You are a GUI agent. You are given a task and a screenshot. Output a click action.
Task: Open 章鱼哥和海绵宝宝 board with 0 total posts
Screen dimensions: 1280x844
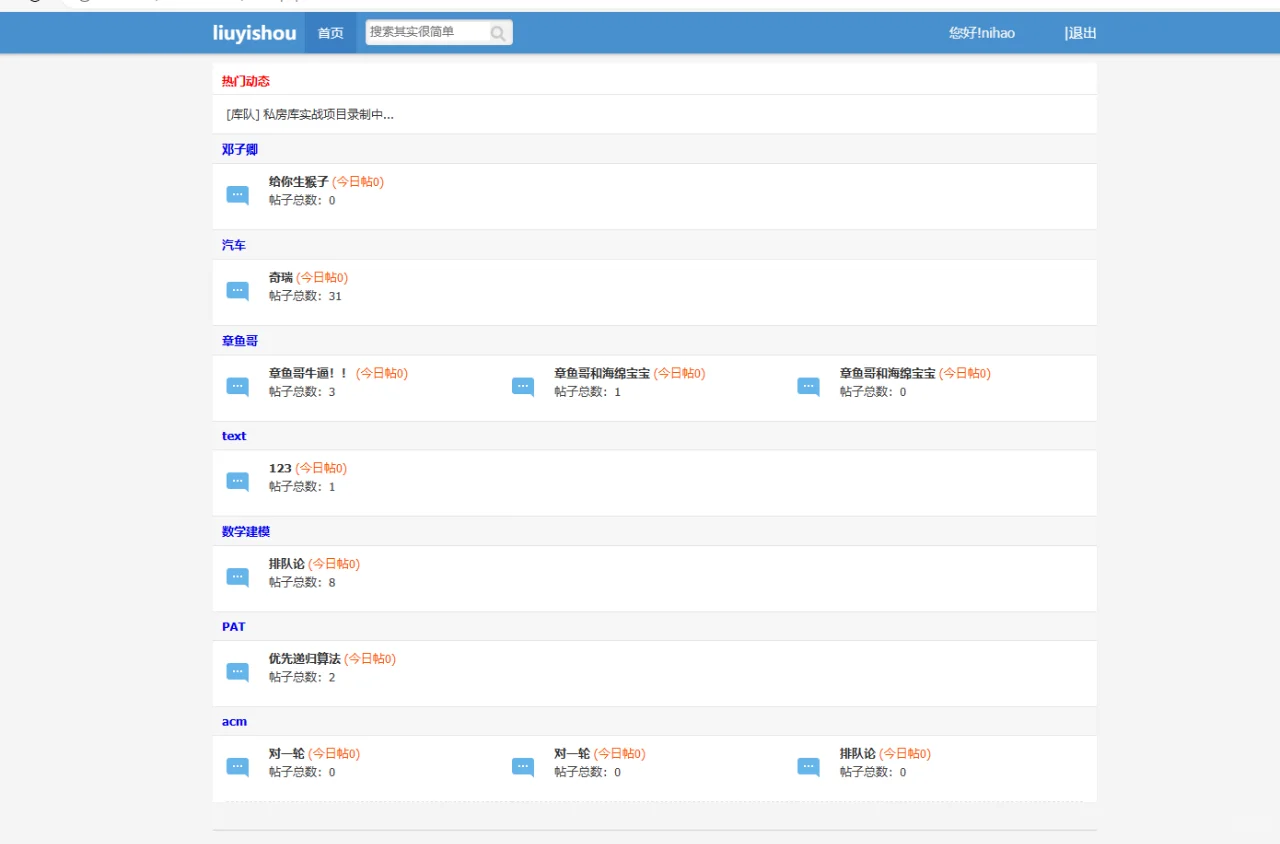point(888,373)
